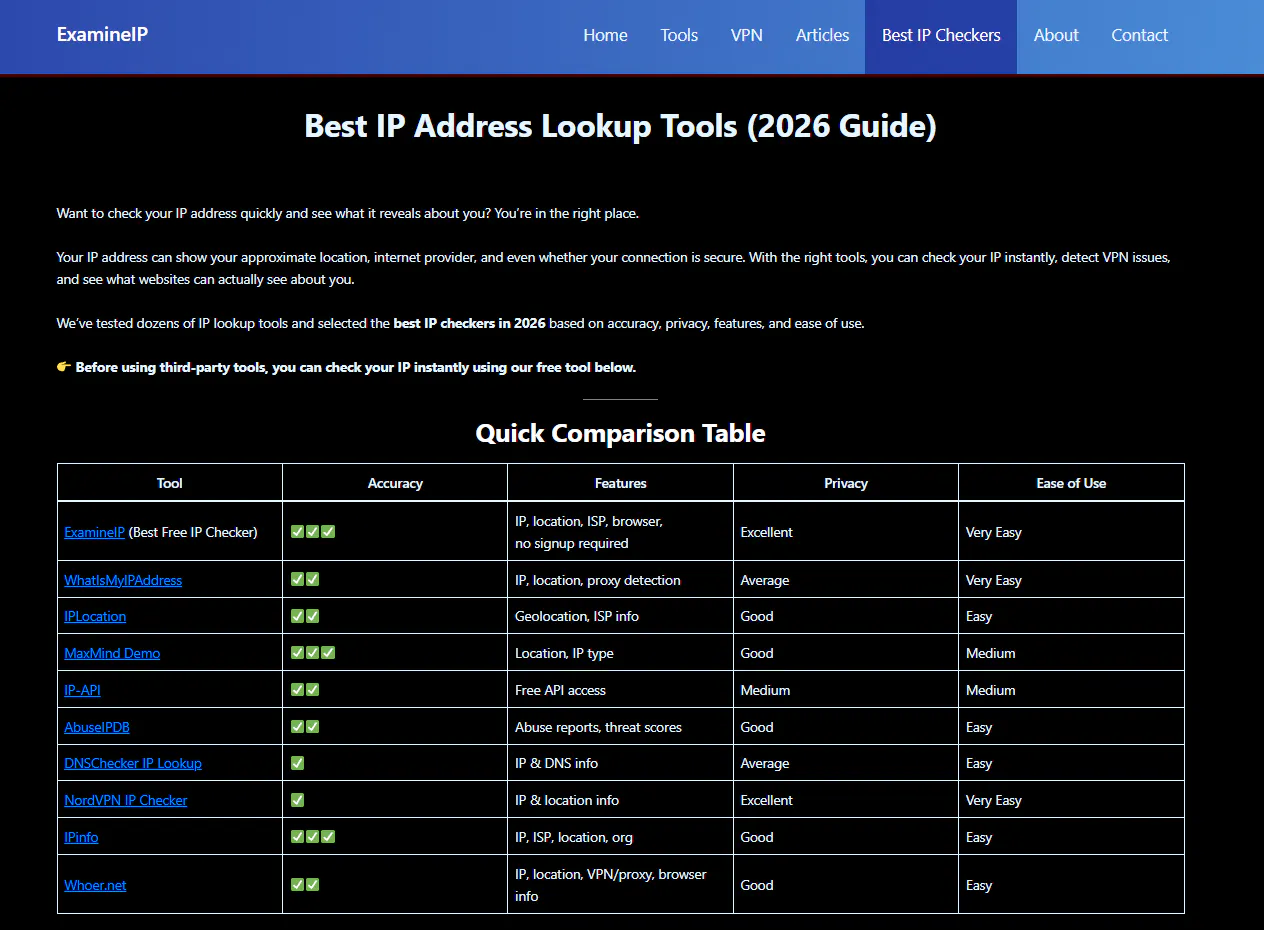Image resolution: width=1264 pixels, height=930 pixels.
Task: Open the IPLocation link
Action: (95, 616)
